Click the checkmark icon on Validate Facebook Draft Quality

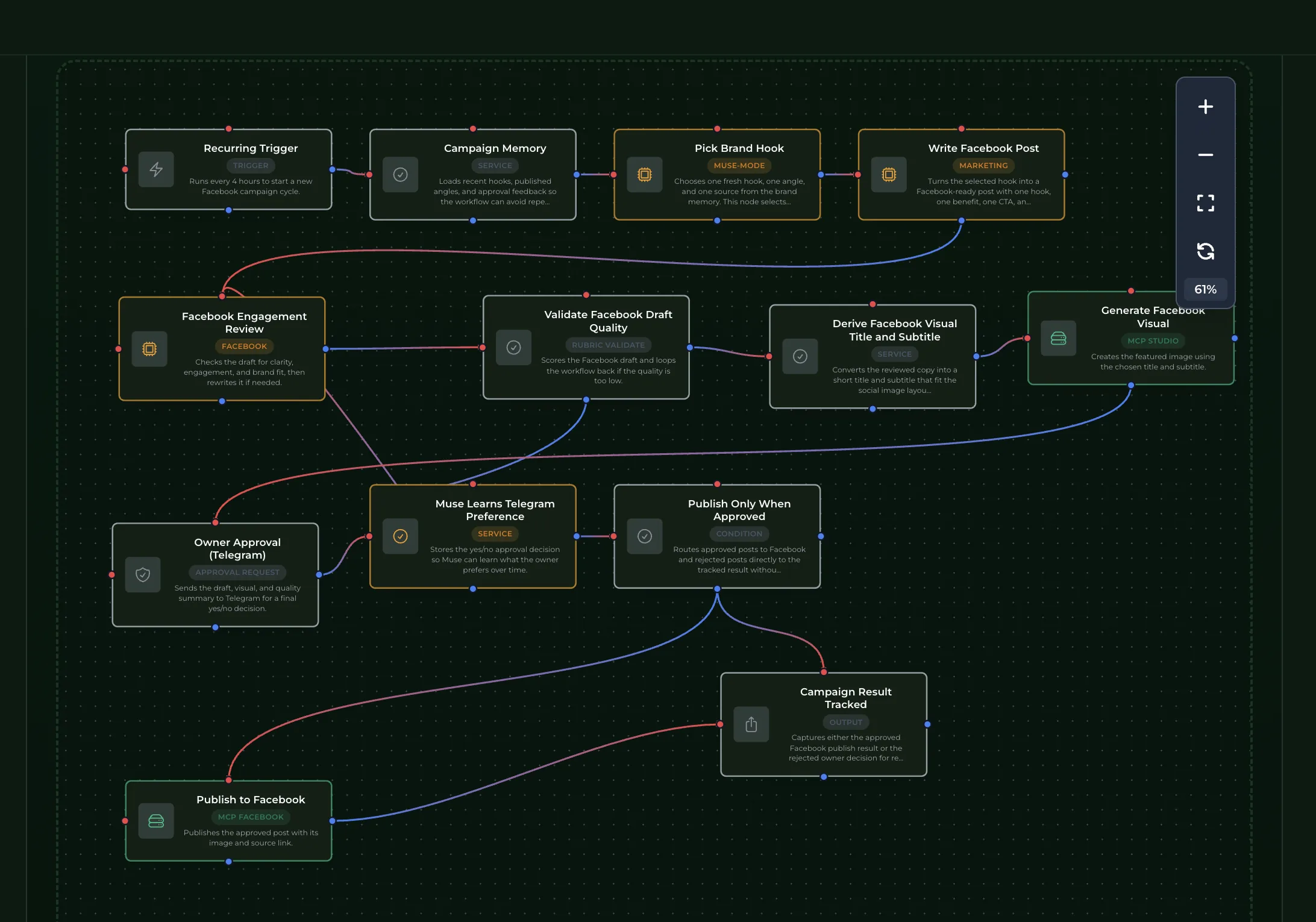513,347
